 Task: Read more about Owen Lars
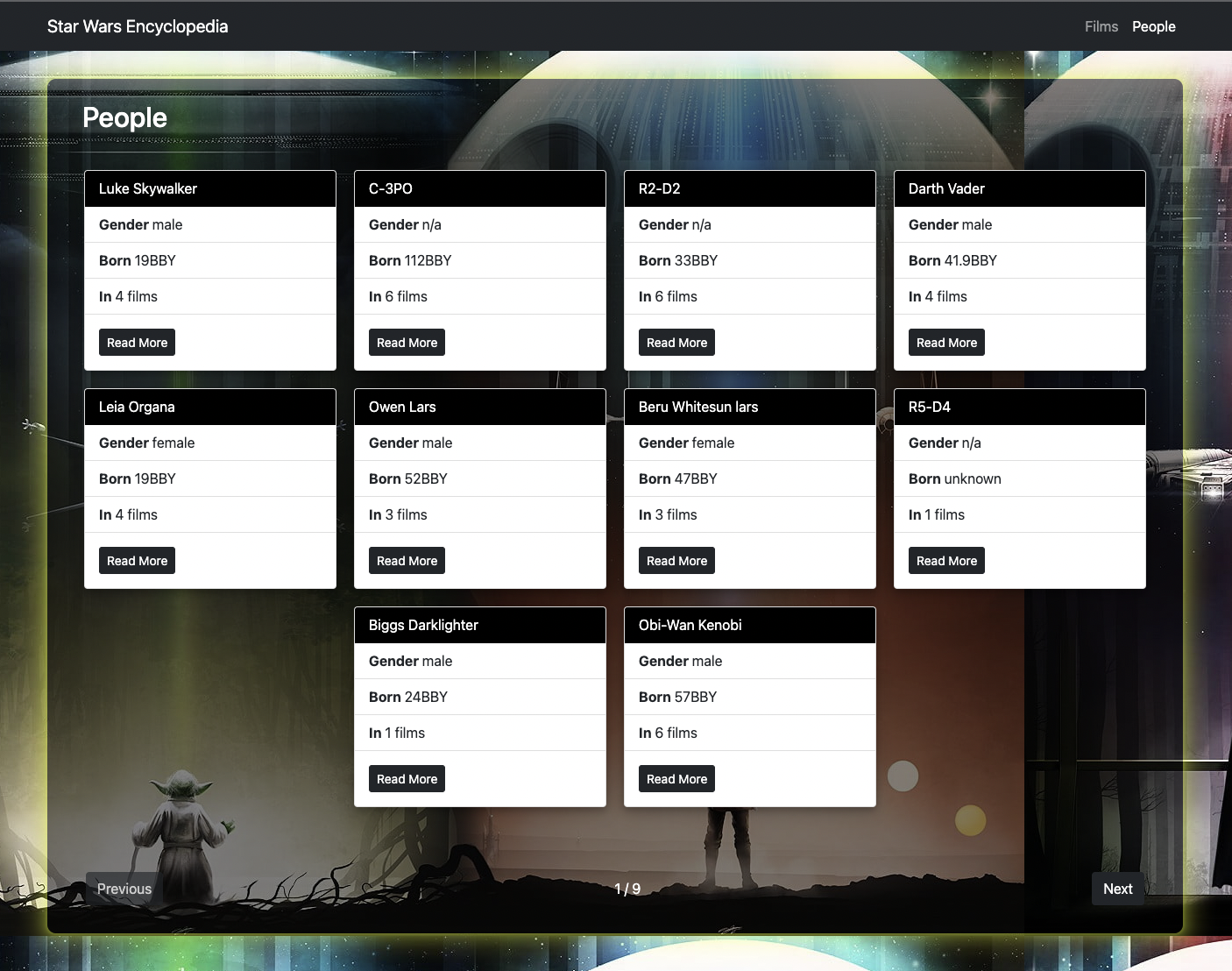pos(407,561)
